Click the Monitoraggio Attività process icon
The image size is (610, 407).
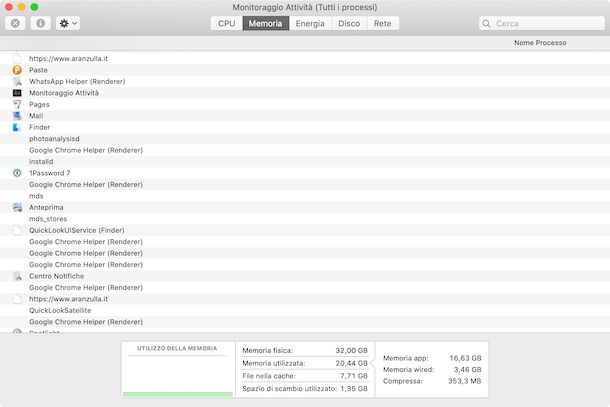click(x=17, y=93)
